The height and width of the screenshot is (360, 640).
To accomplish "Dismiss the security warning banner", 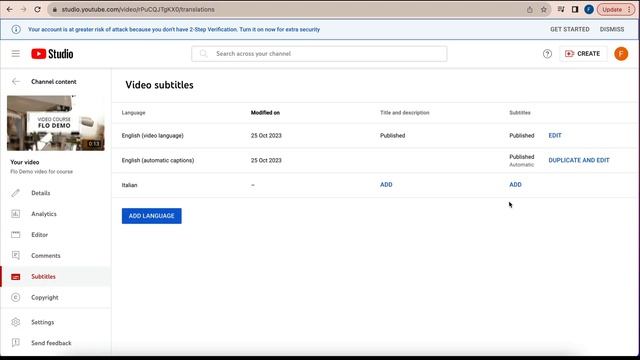I will [611, 29].
